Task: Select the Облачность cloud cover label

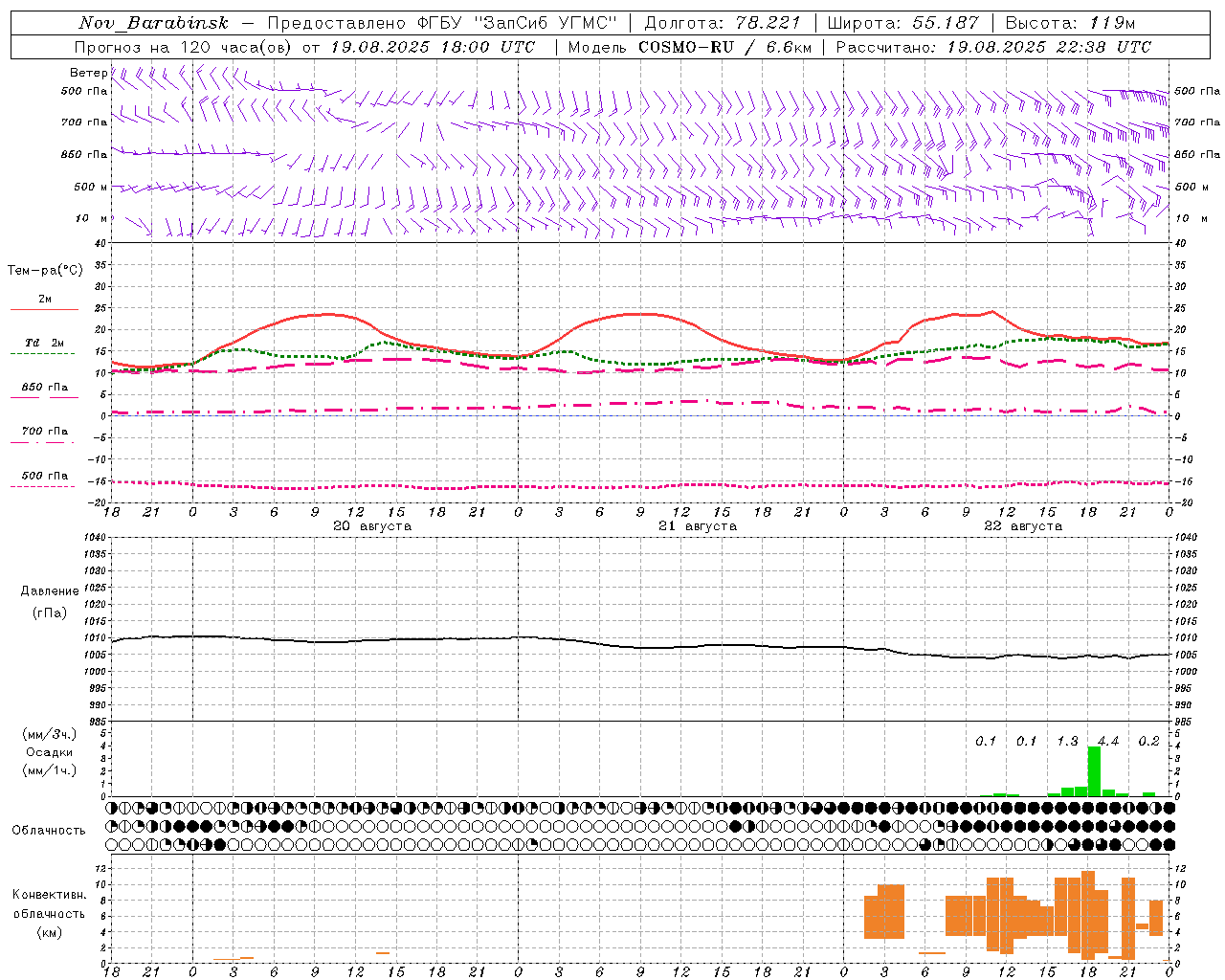Action: coord(49,831)
